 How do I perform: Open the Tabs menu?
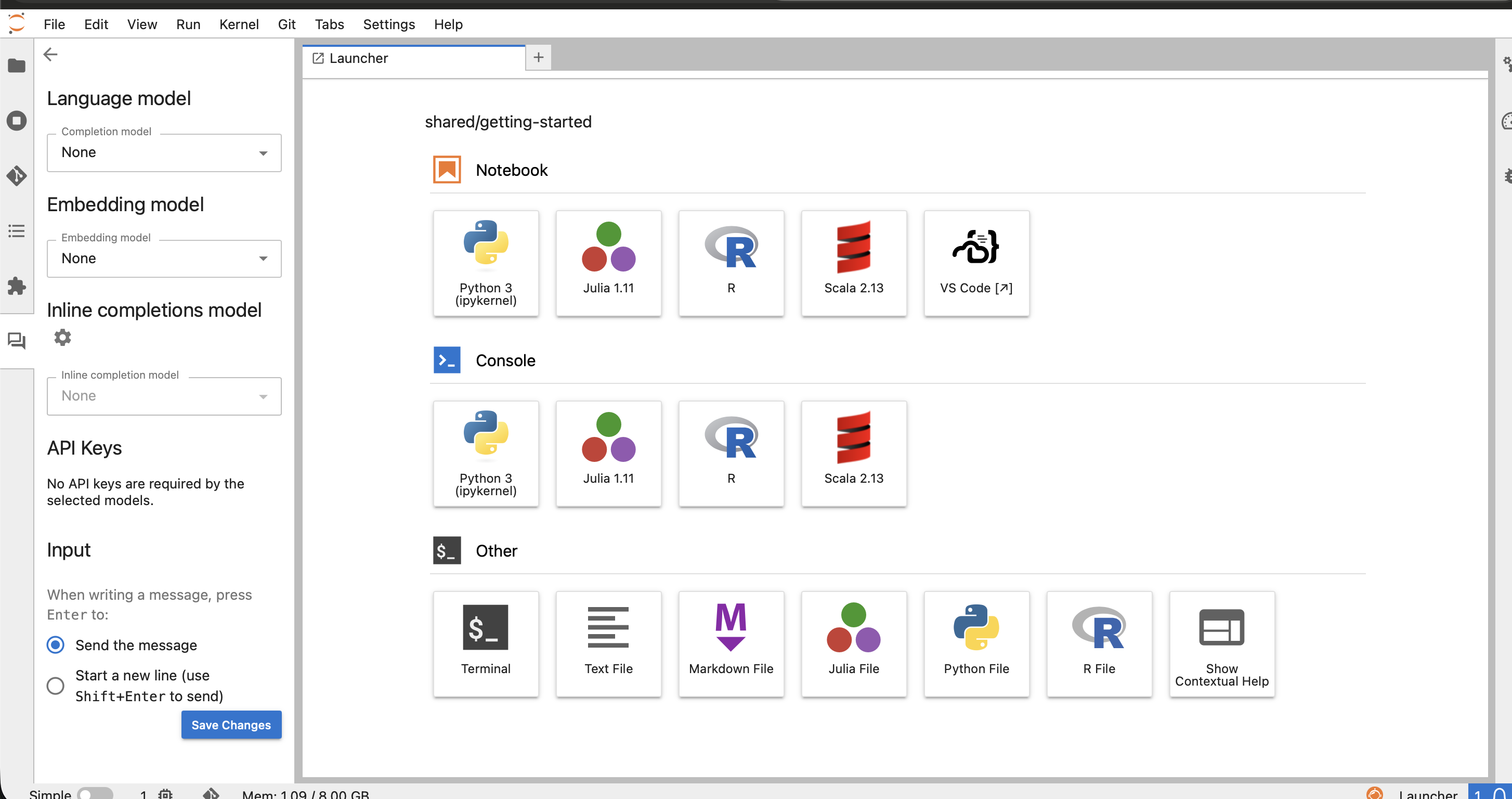[329, 24]
